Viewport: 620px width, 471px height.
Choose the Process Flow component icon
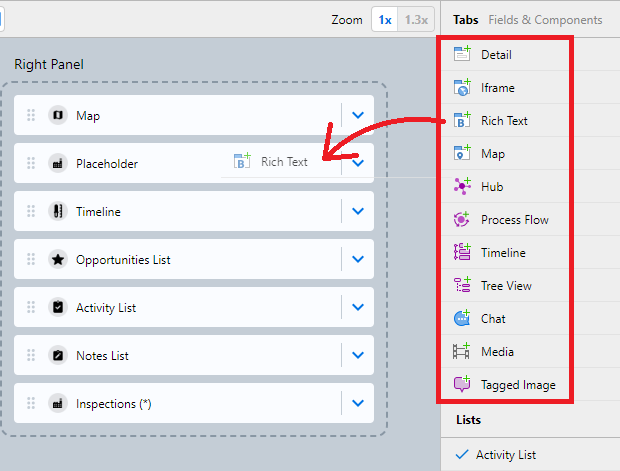[x=462, y=220]
